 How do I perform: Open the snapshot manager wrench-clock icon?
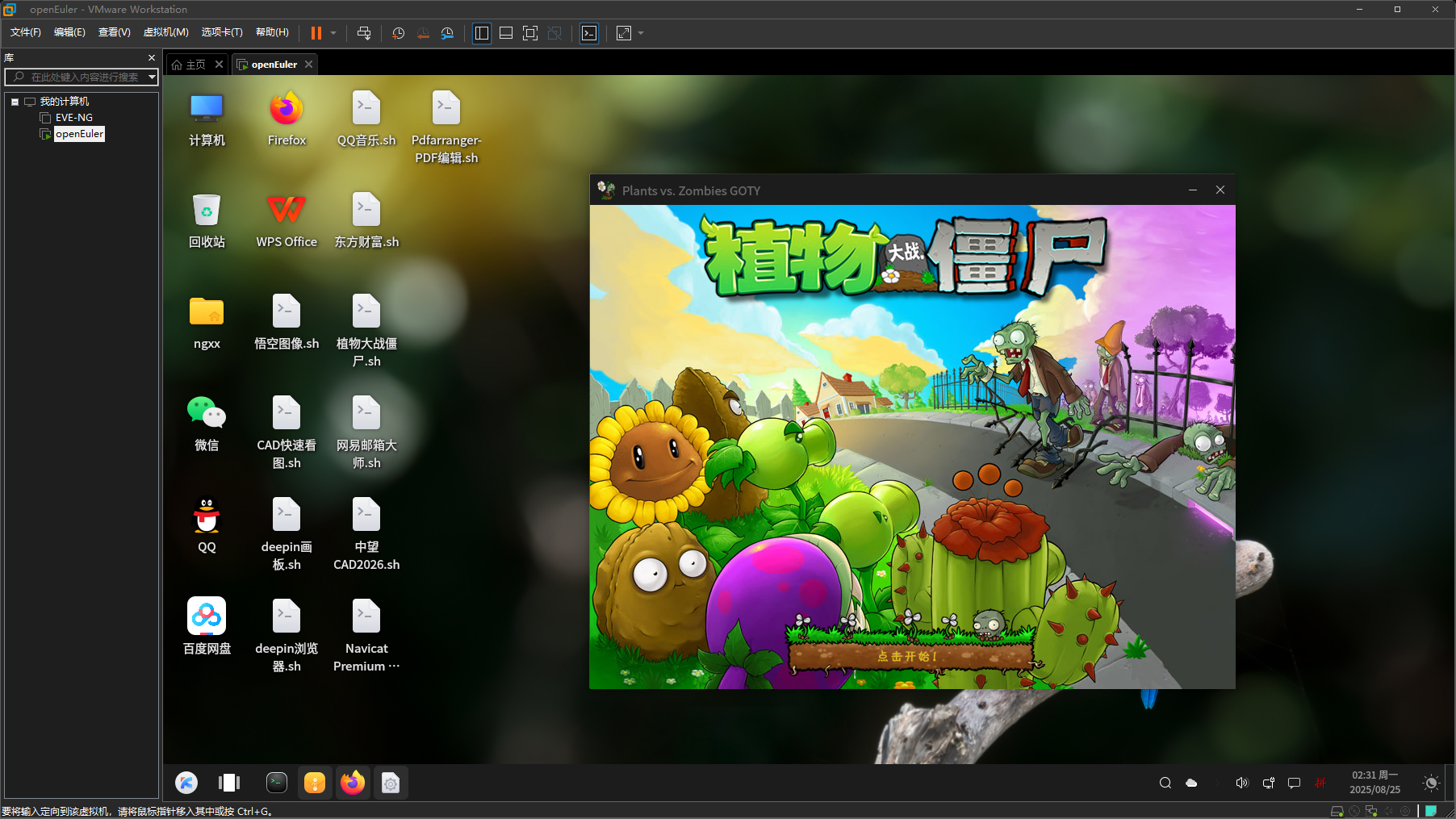(x=447, y=33)
